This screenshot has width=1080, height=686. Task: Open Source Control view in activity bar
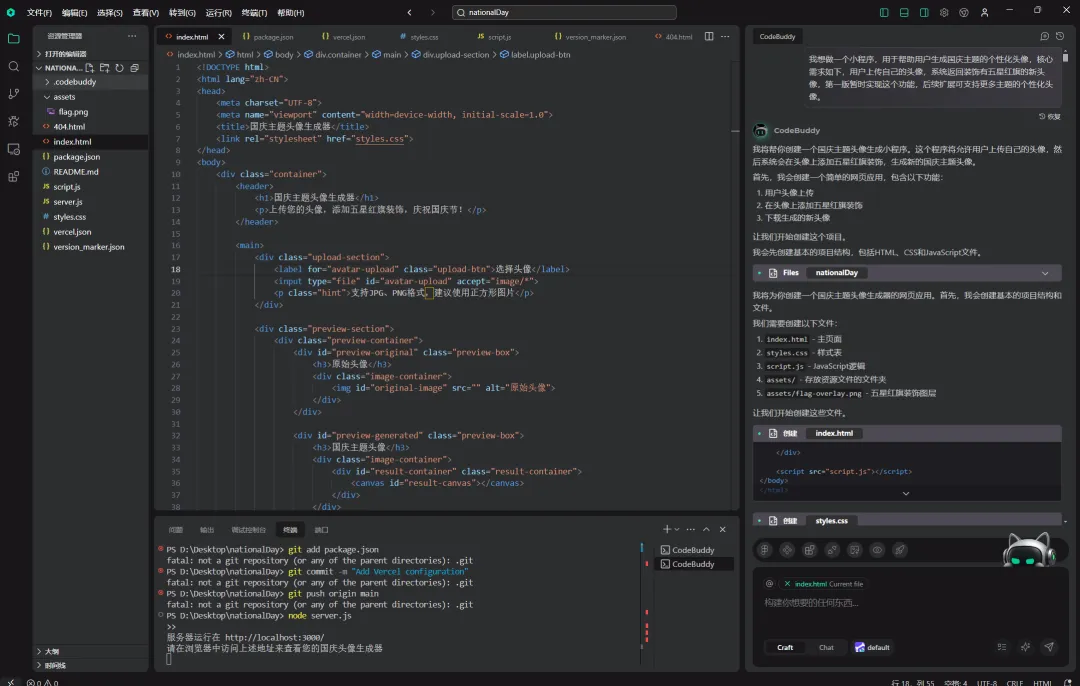tap(14, 94)
